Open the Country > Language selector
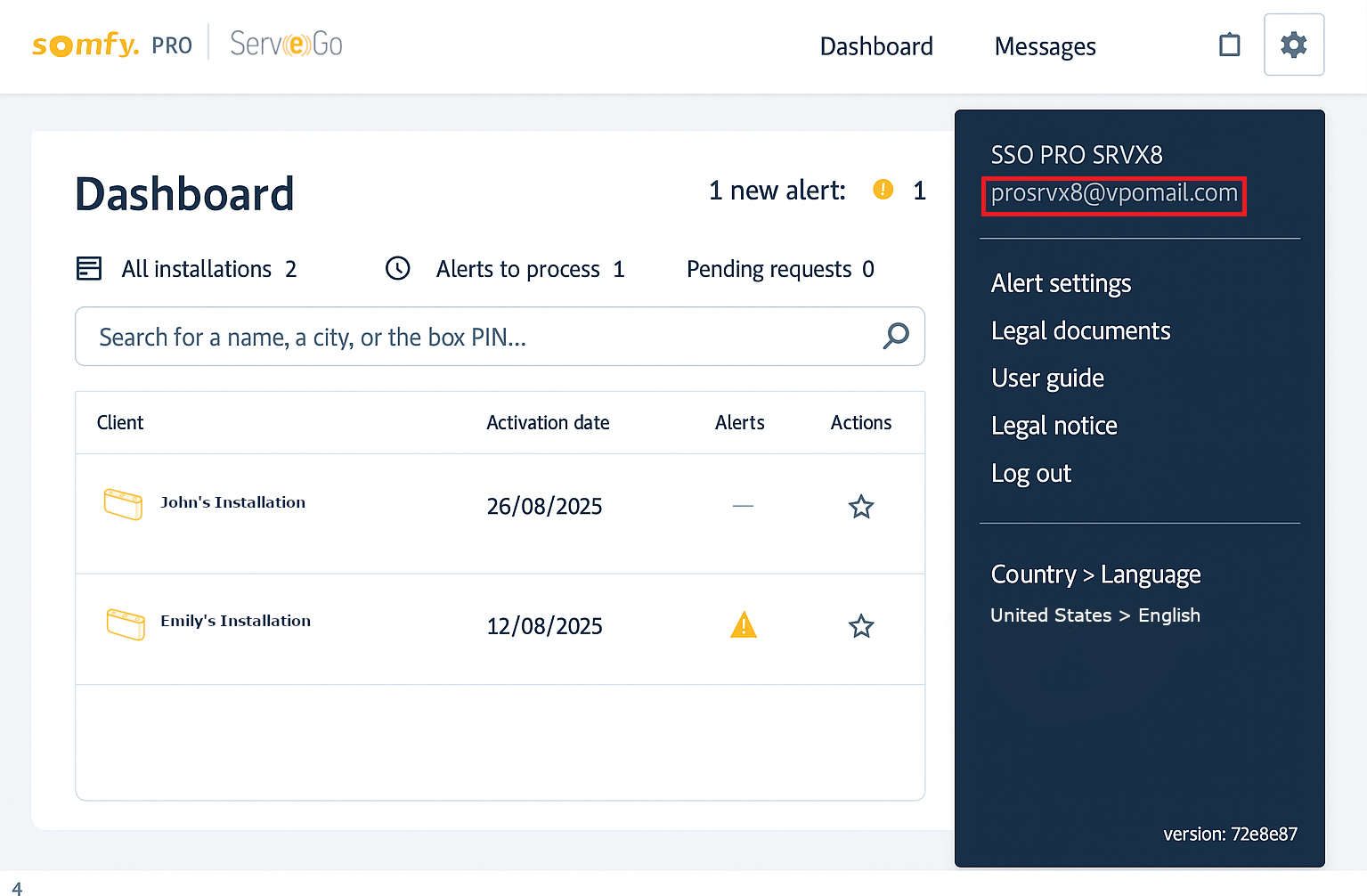 (x=1094, y=574)
